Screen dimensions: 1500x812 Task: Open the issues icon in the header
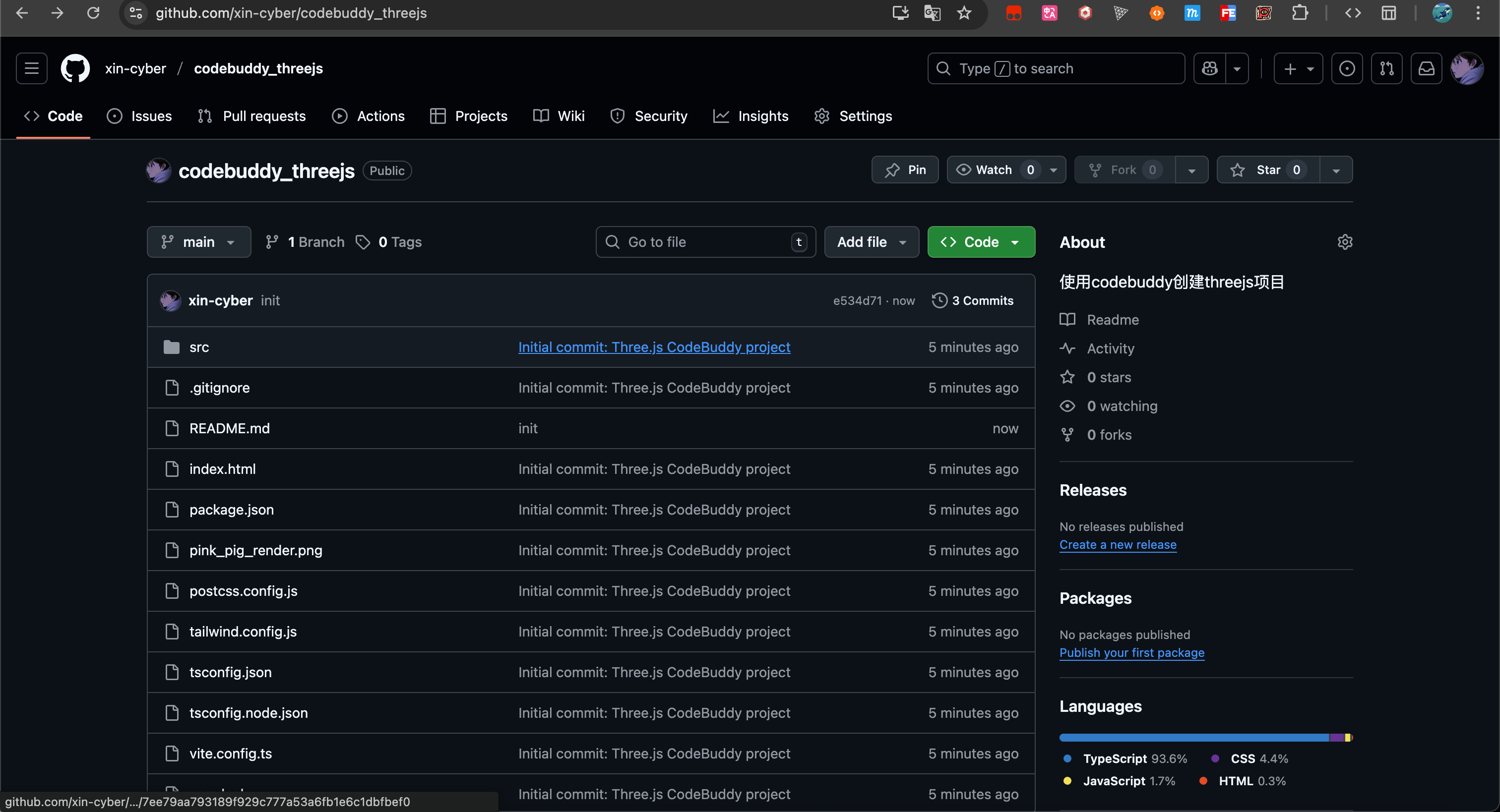pyautogui.click(x=1347, y=69)
